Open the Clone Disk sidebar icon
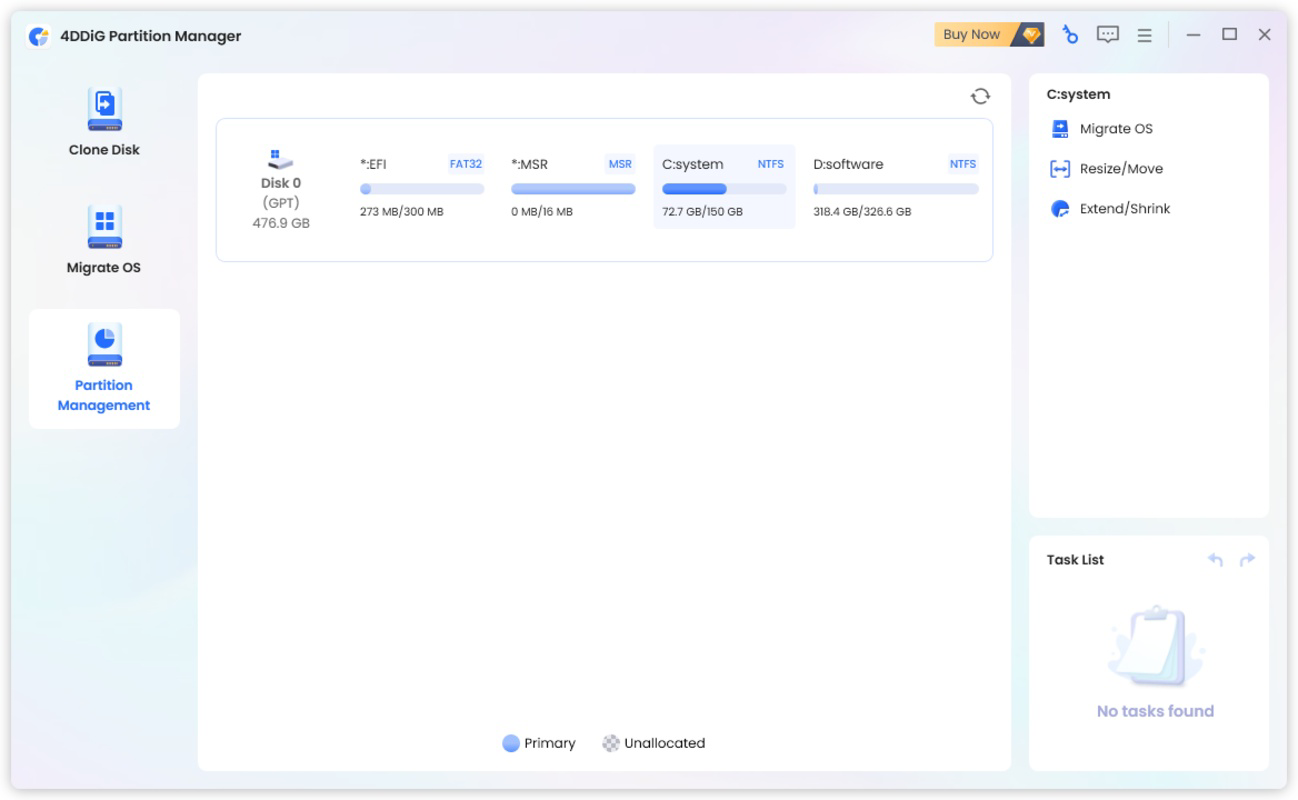Viewport: 1298px width, 800px height. tap(104, 110)
